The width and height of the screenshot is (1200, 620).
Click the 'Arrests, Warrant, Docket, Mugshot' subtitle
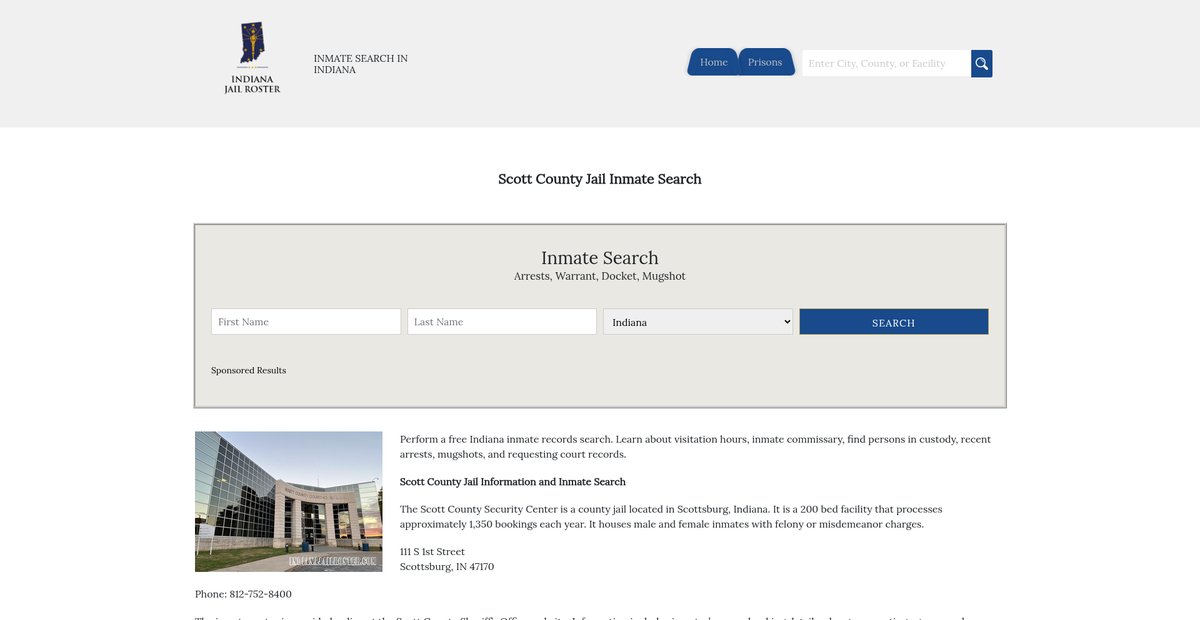point(600,276)
